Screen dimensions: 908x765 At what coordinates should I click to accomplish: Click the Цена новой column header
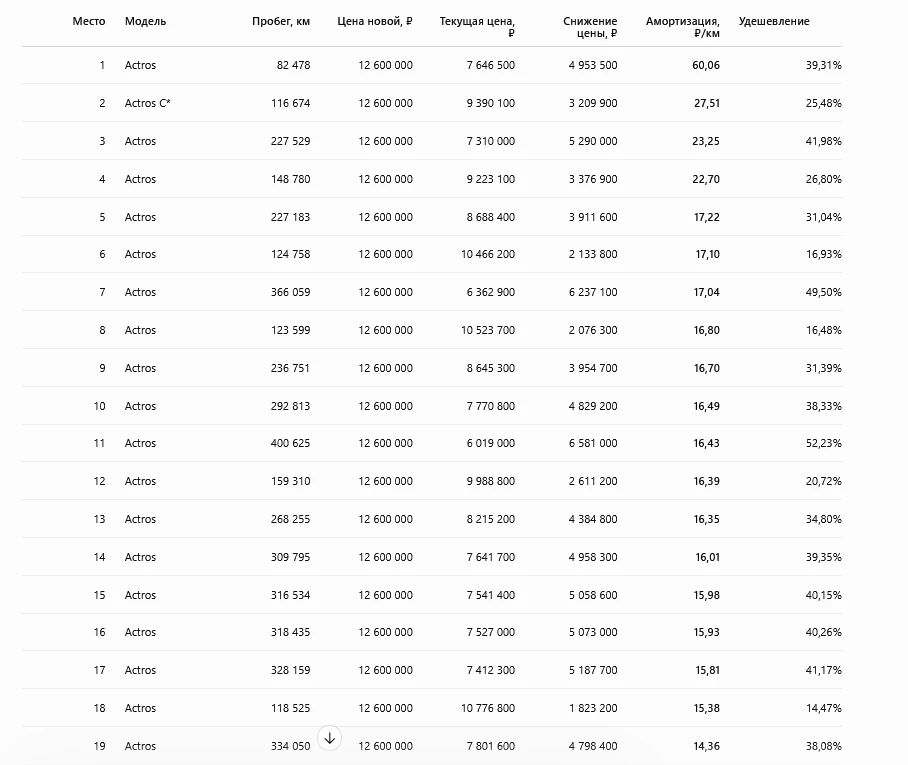tap(375, 21)
